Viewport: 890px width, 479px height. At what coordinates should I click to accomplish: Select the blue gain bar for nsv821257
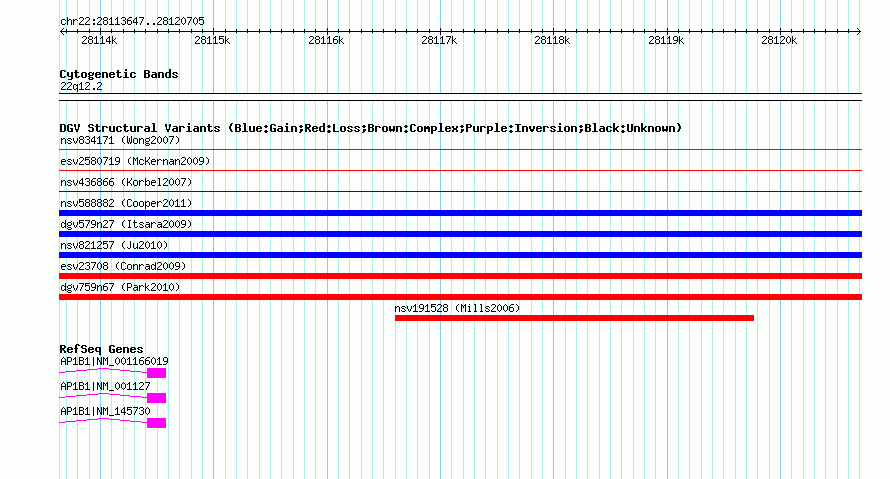click(x=460, y=255)
